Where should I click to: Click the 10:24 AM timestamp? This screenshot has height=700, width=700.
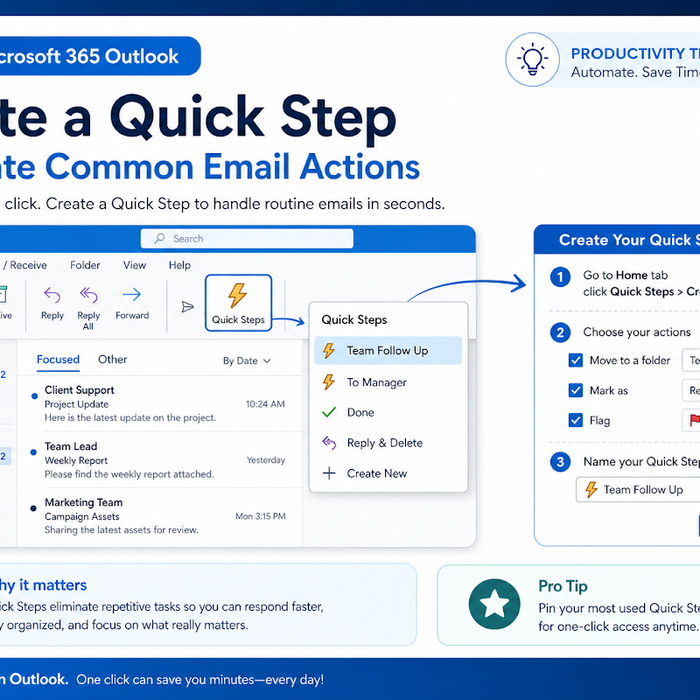coord(265,404)
